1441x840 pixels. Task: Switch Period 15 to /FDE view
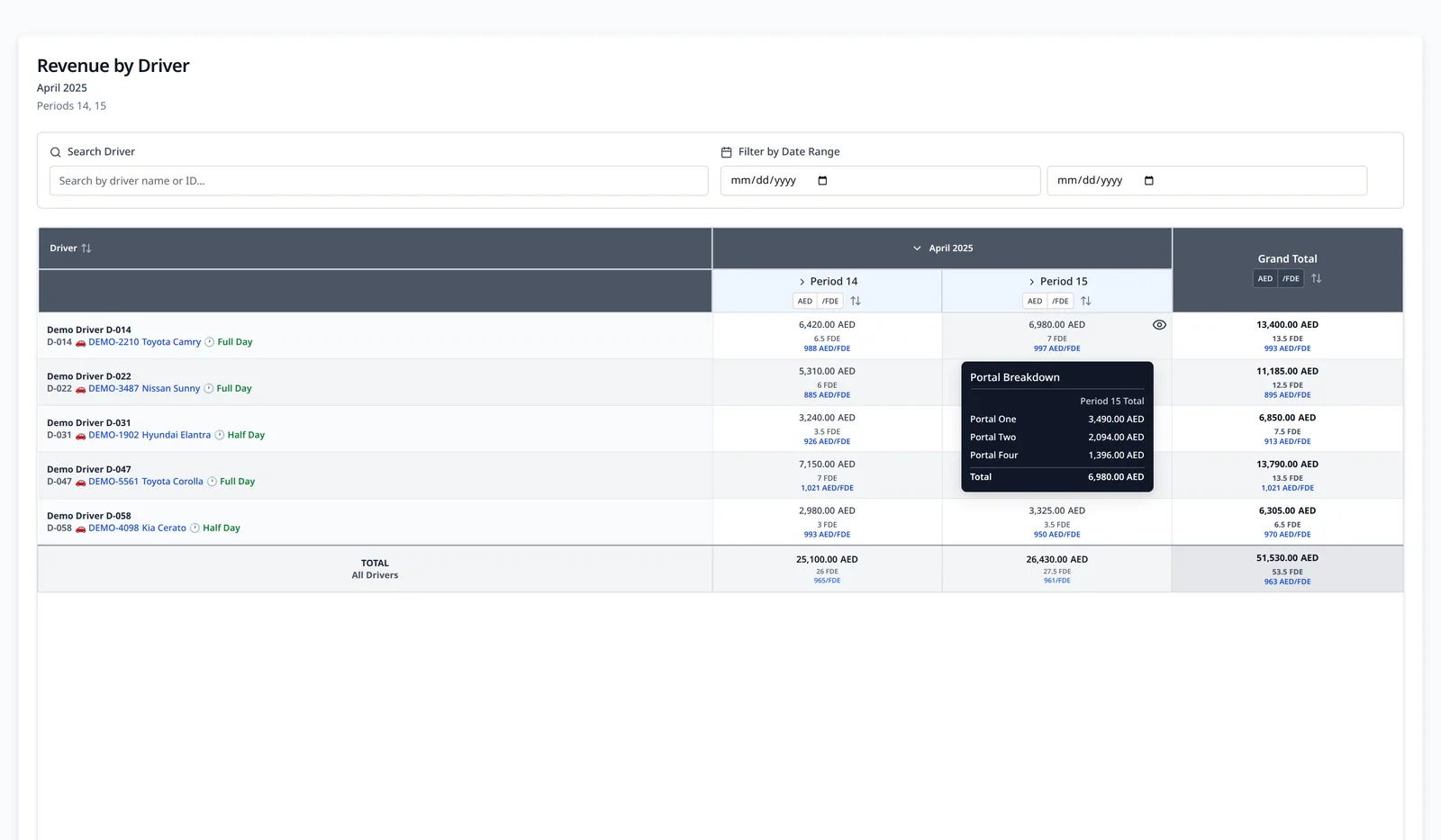click(x=1060, y=302)
